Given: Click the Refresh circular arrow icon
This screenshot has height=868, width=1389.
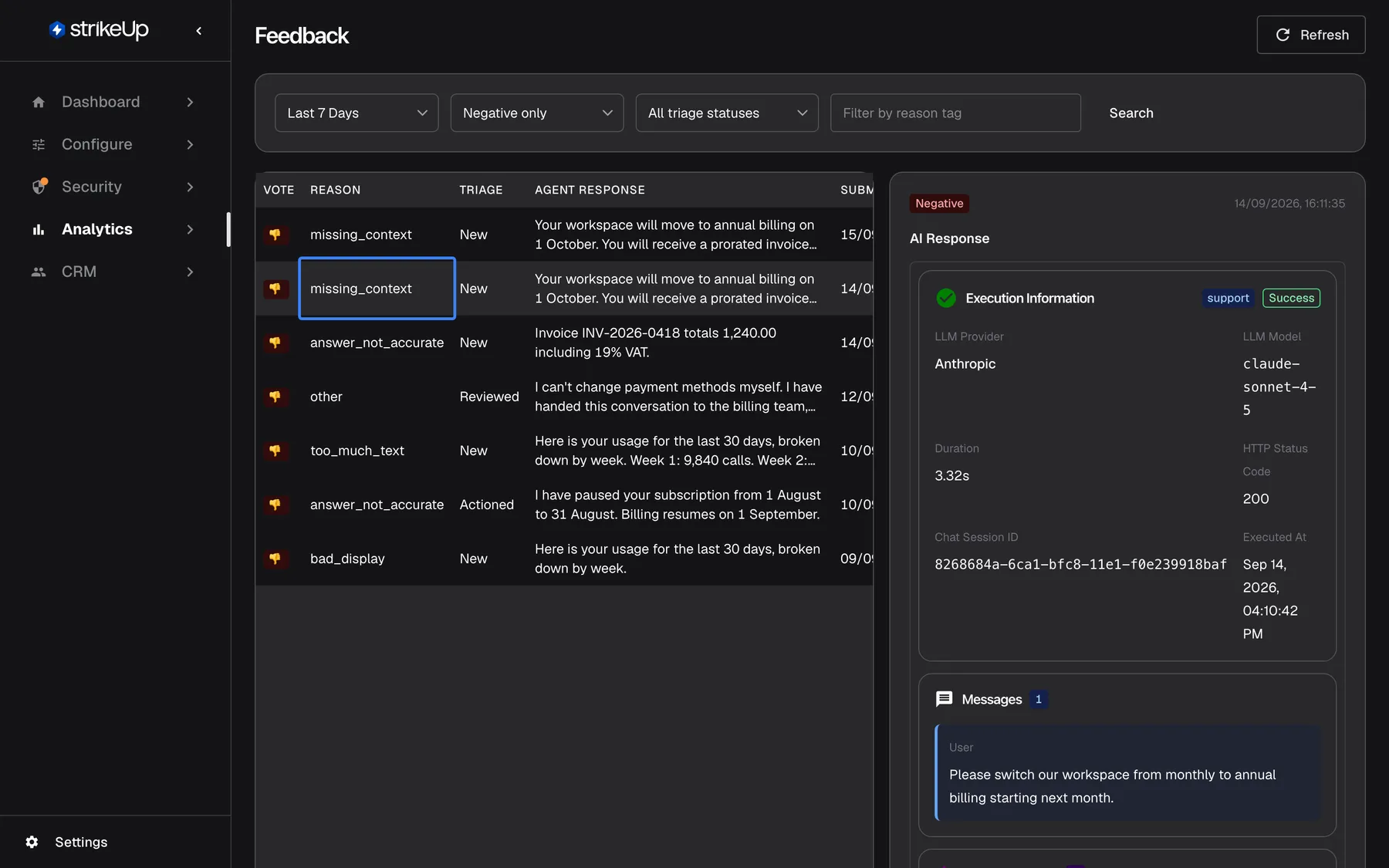Looking at the screenshot, I should [x=1283, y=35].
